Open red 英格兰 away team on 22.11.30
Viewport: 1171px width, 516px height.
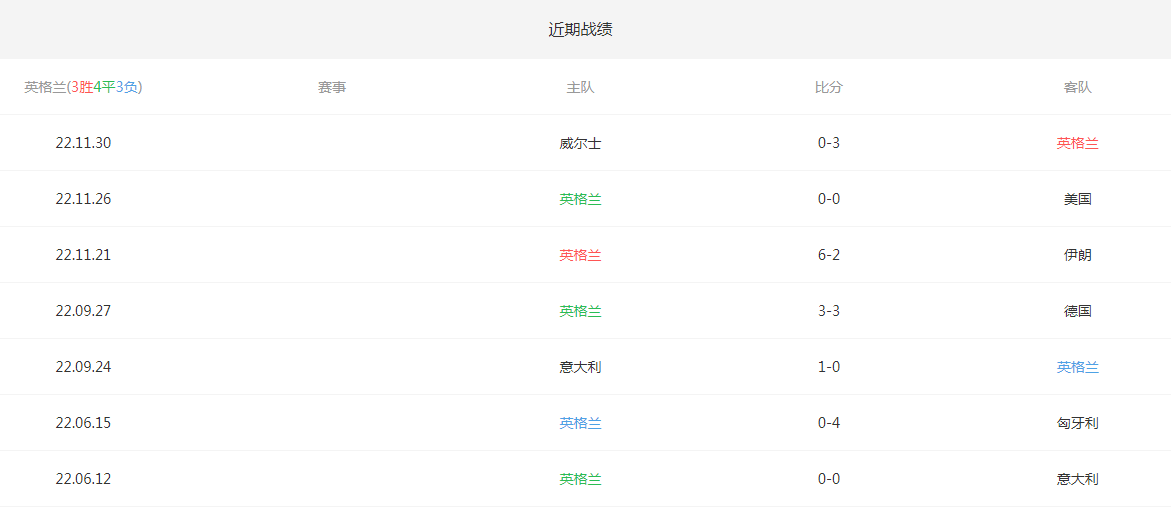[x=1078, y=143]
